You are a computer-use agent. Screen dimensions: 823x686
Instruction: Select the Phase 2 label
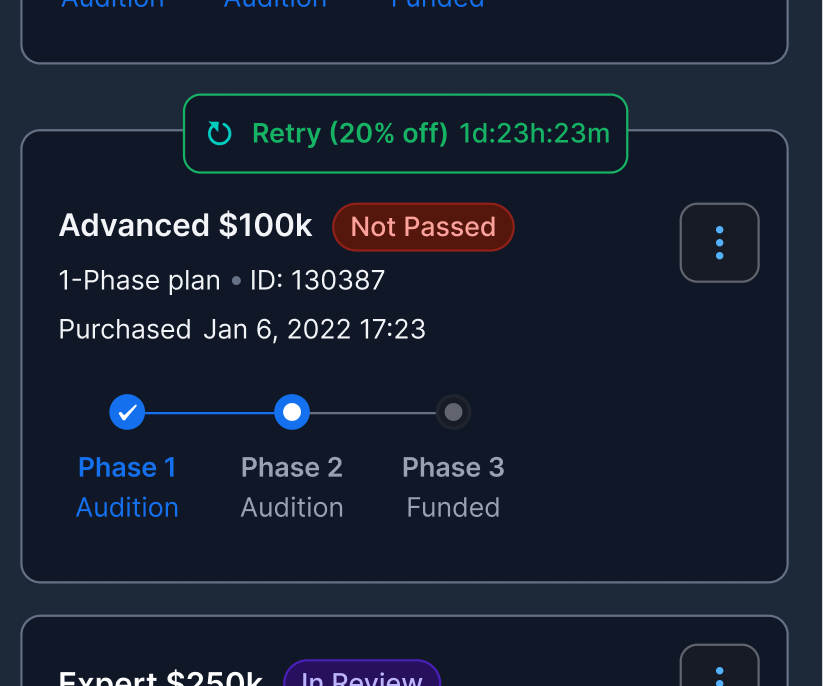point(292,467)
